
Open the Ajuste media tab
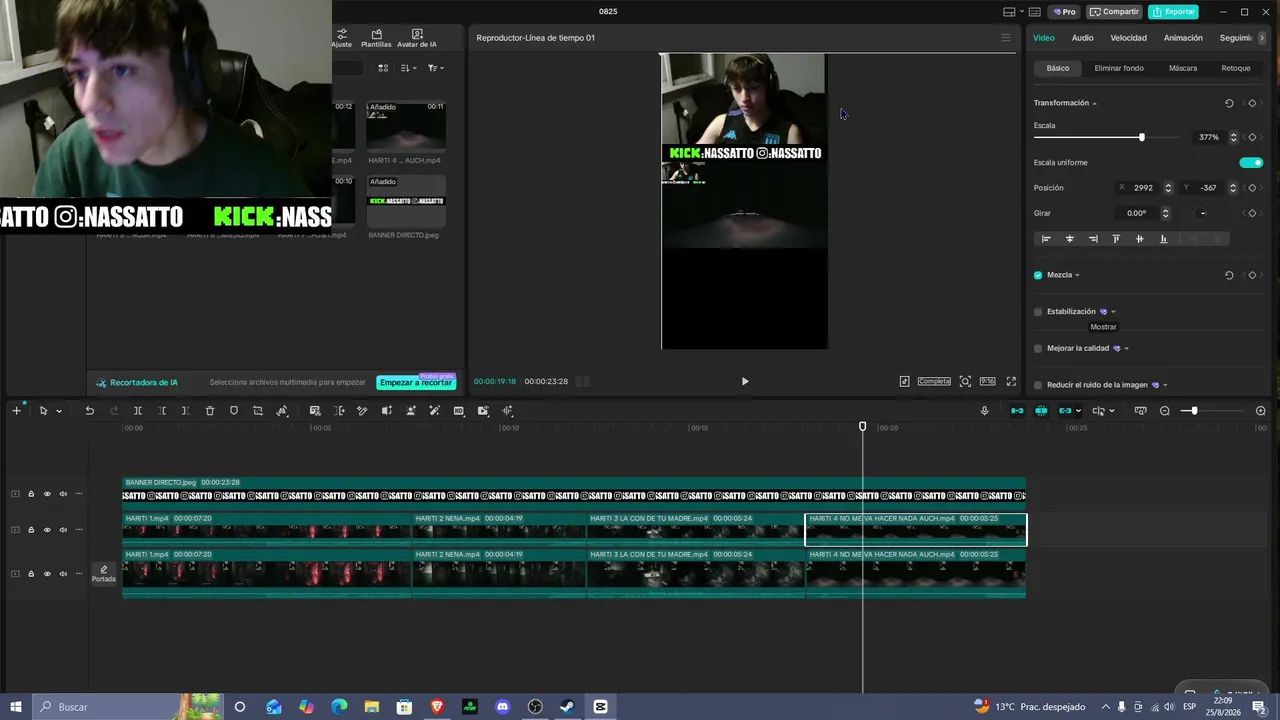tap(342, 38)
